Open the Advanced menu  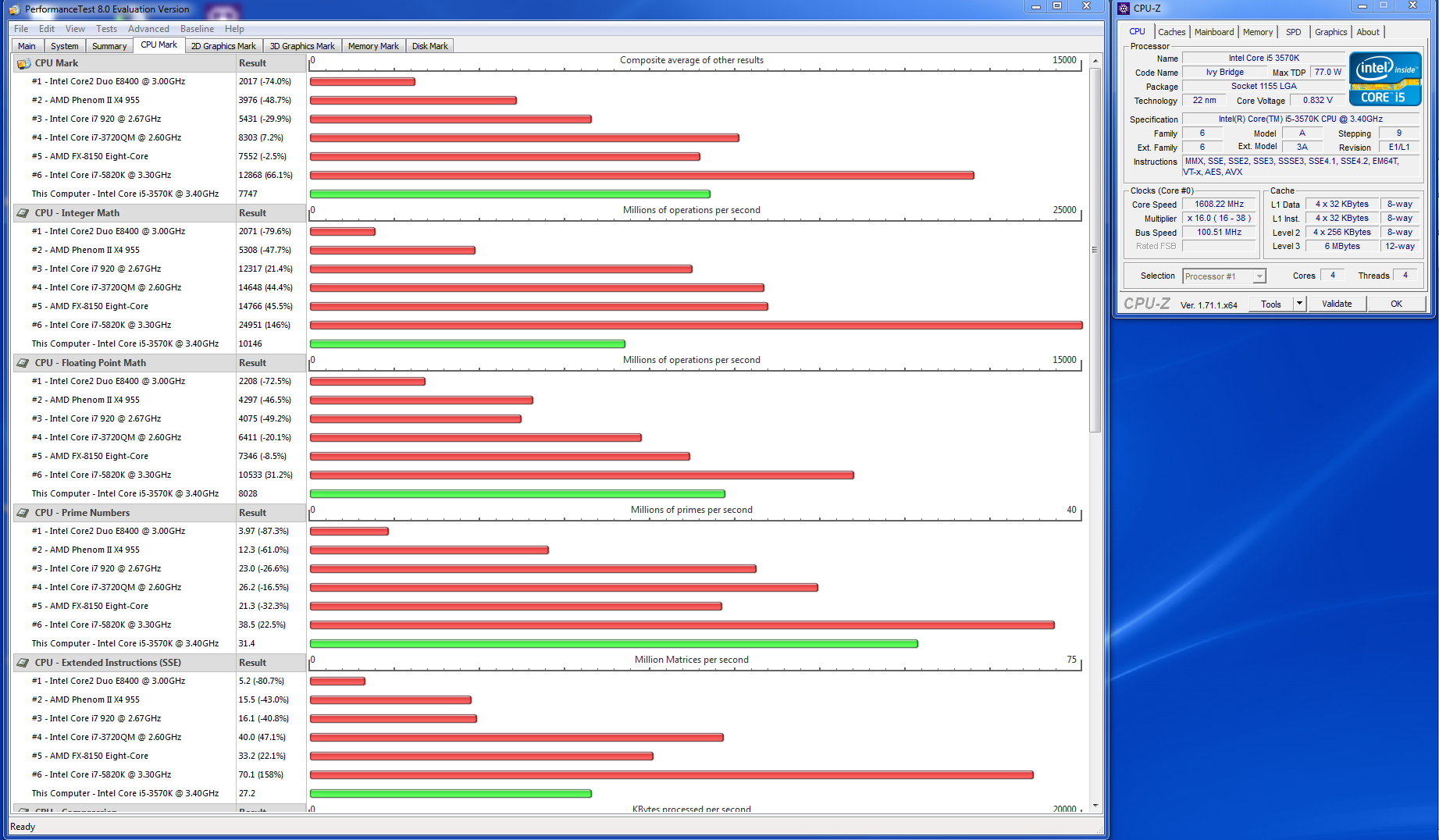(x=148, y=29)
